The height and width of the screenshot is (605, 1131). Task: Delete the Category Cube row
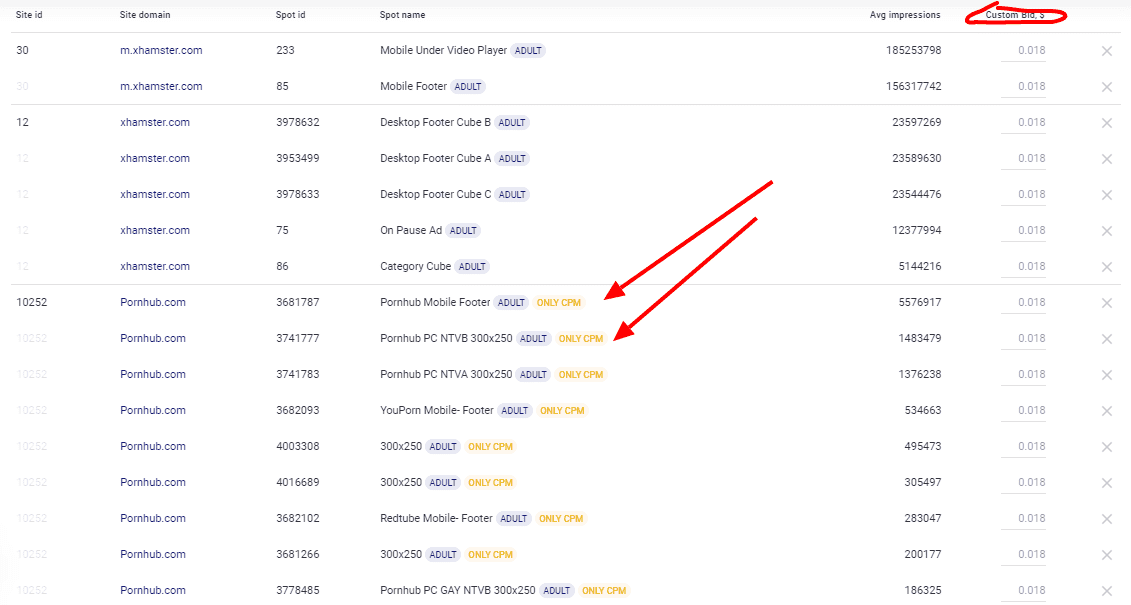pos(1106,268)
